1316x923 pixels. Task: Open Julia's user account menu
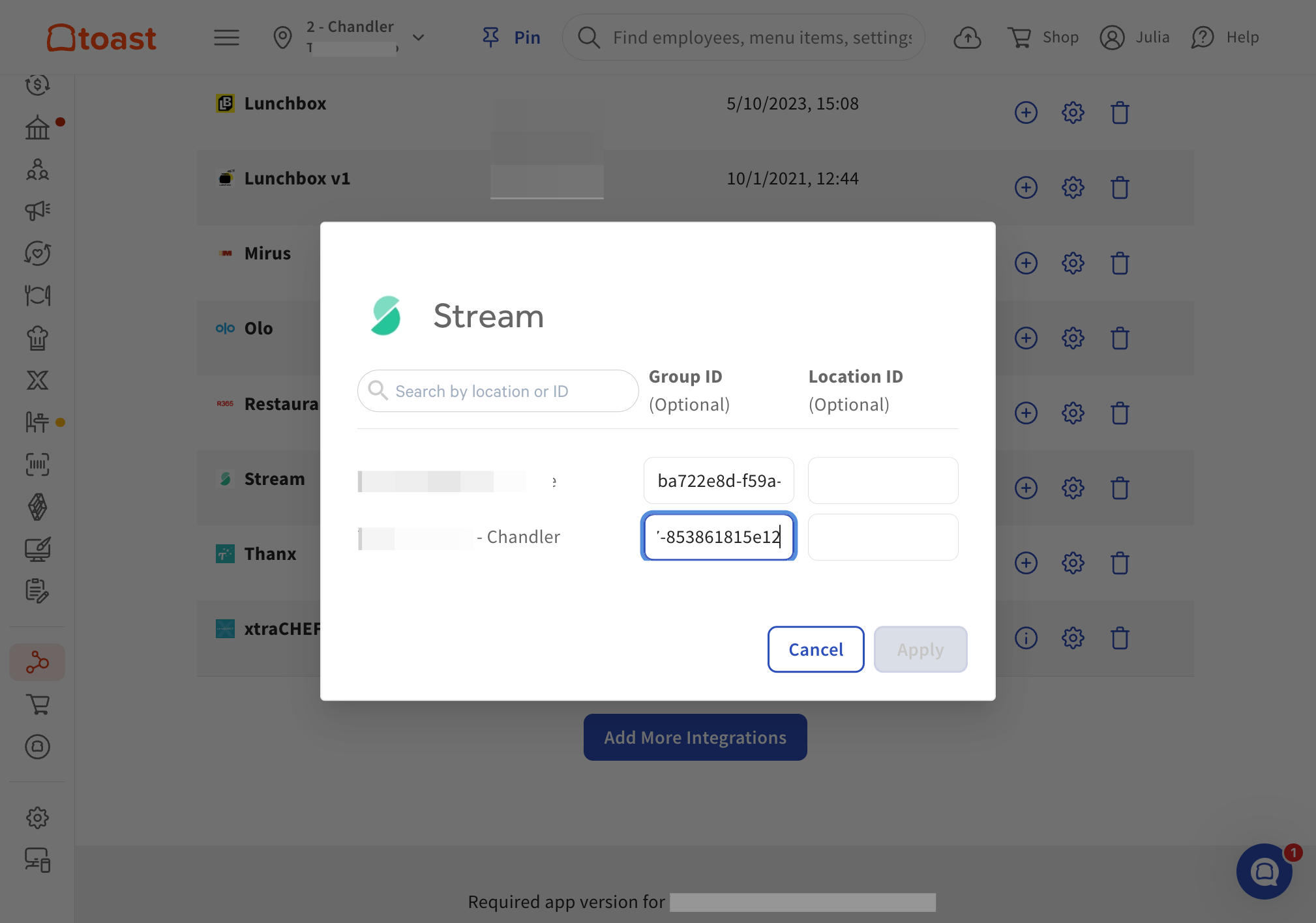[x=1135, y=38]
